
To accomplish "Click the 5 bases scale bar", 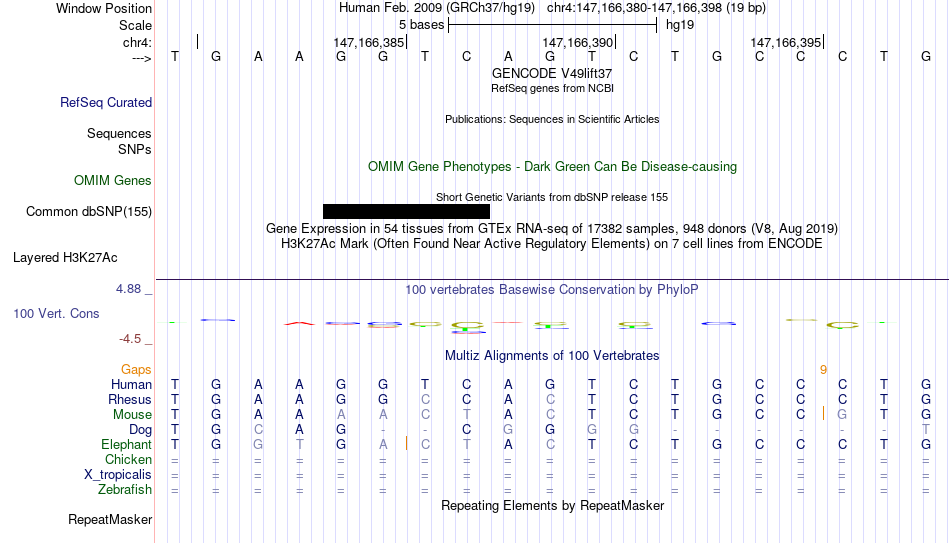I will [552, 25].
